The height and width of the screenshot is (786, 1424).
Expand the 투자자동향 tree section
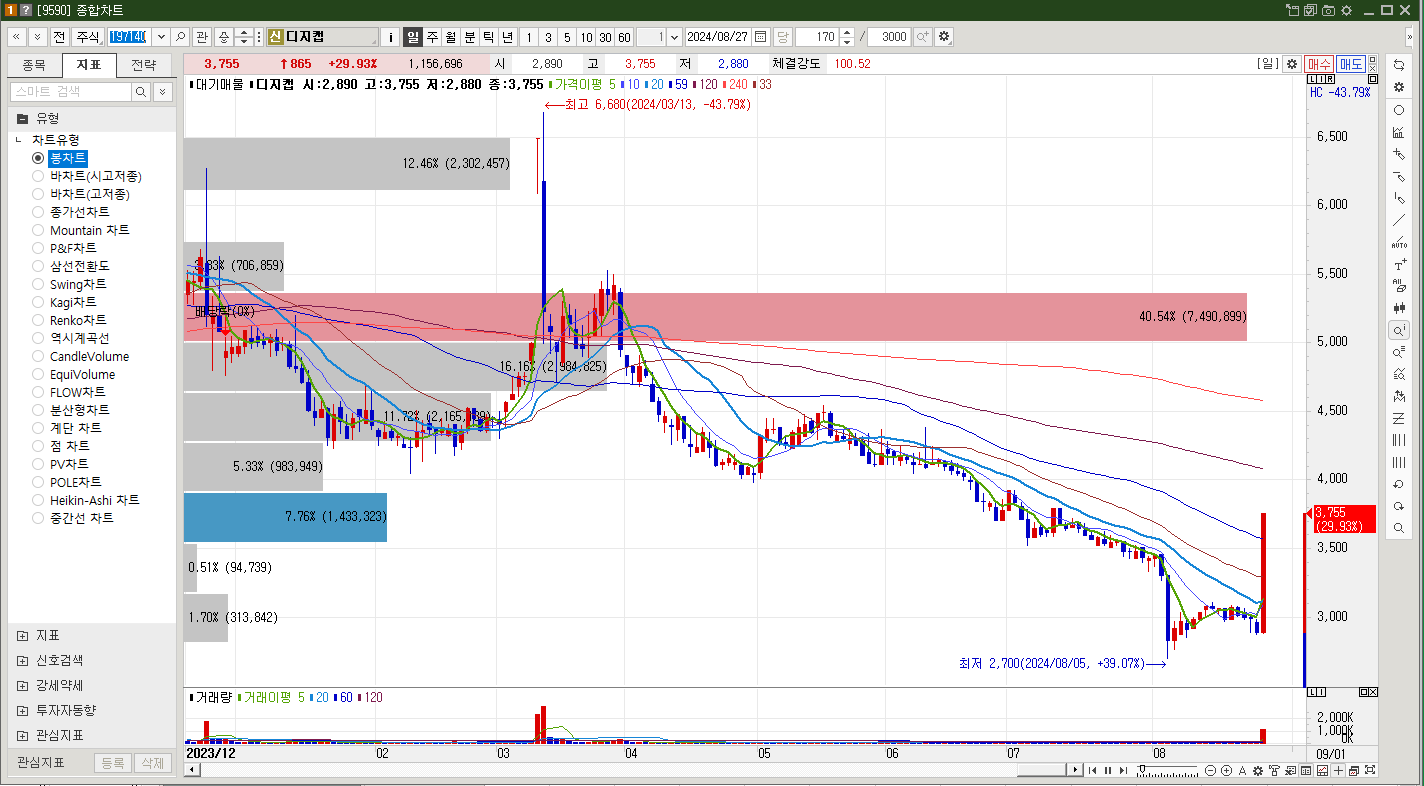pyautogui.click(x=22, y=710)
